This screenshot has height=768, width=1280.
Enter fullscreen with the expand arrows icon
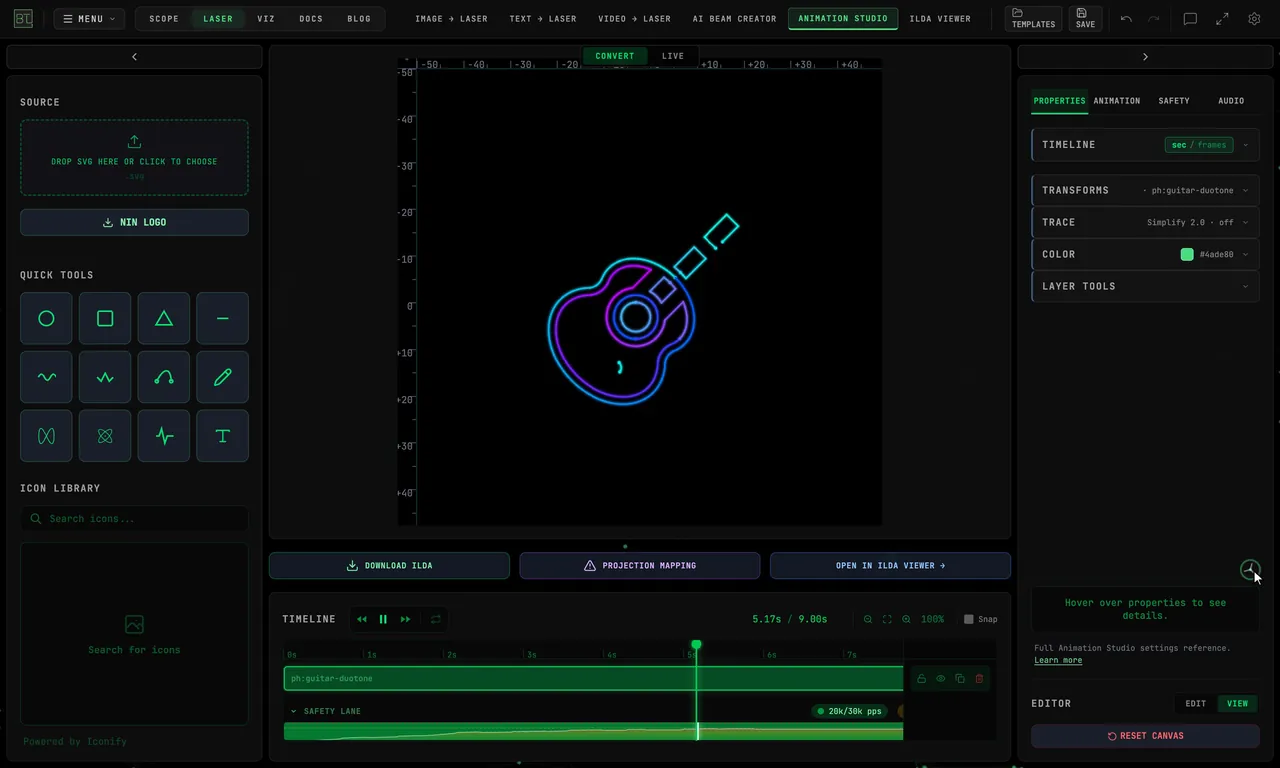click(x=1222, y=19)
